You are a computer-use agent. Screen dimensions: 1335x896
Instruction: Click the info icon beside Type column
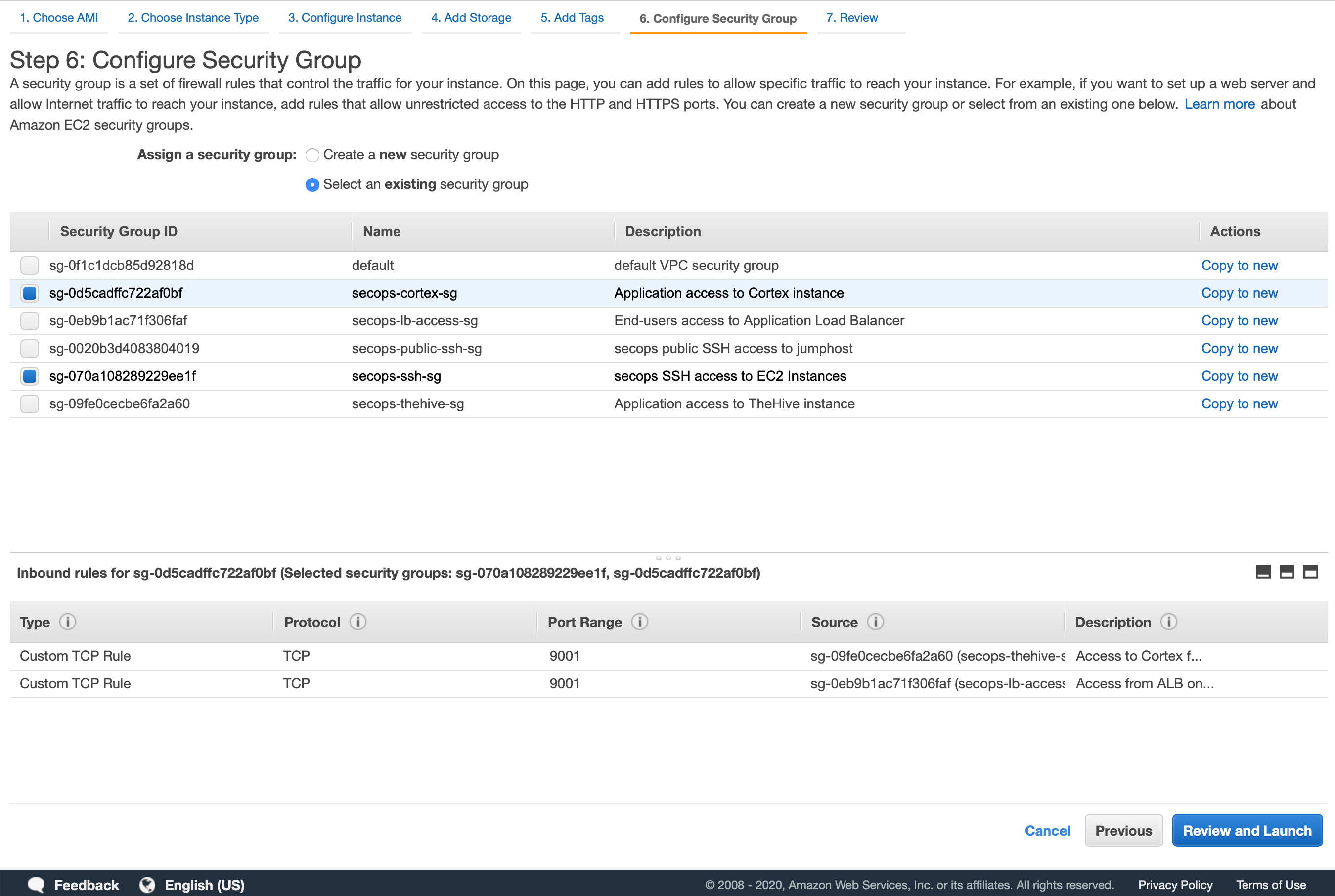[x=68, y=622]
